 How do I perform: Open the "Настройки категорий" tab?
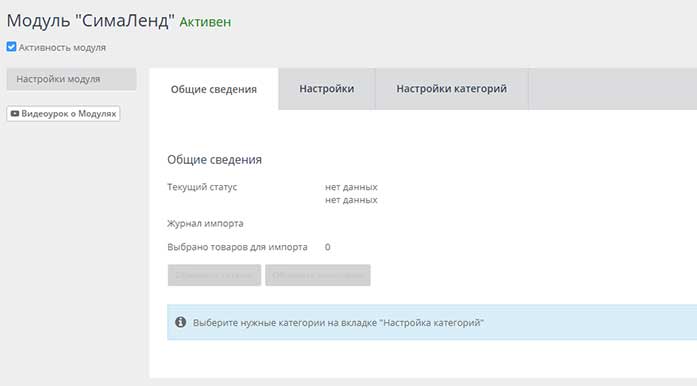coord(452,88)
